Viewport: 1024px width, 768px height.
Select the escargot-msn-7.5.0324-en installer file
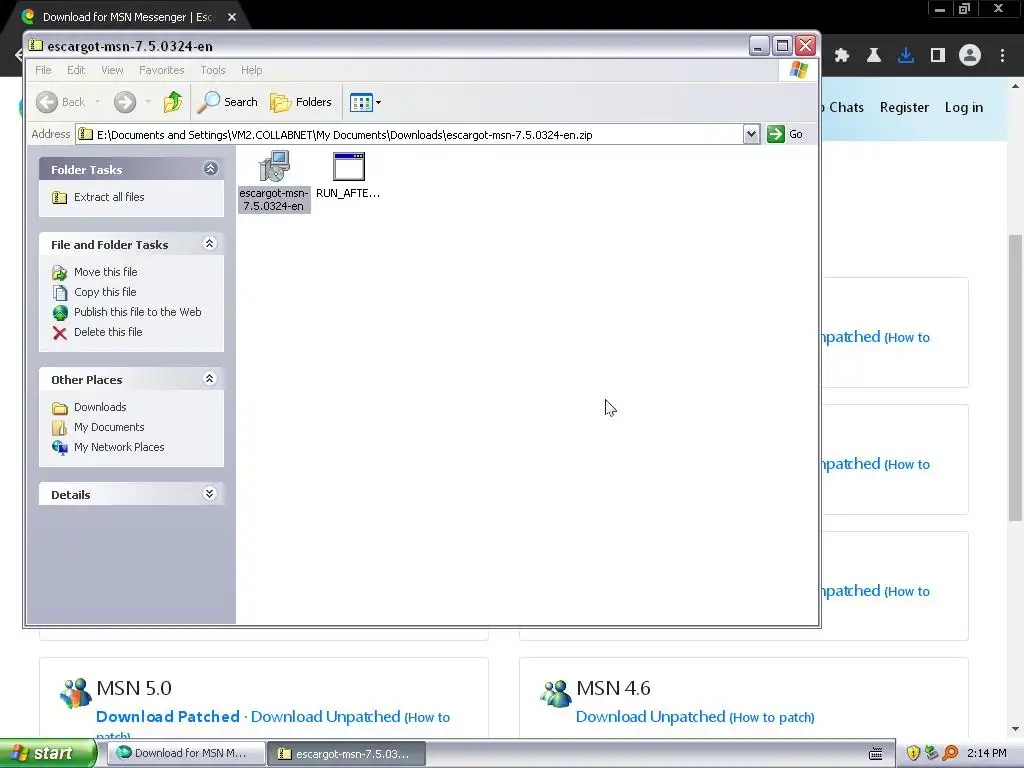click(x=274, y=181)
